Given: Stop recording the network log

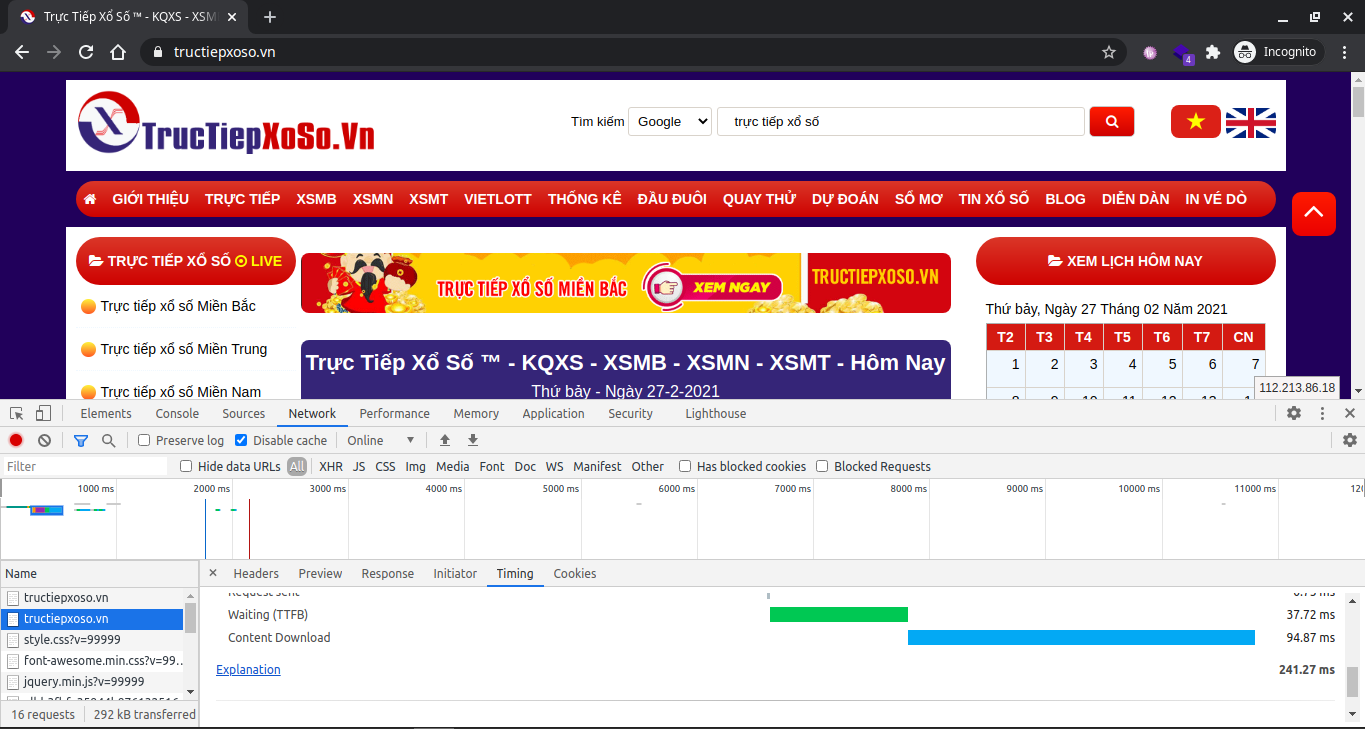Looking at the screenshot, I should pyautogui.click(x=16, y=440).
